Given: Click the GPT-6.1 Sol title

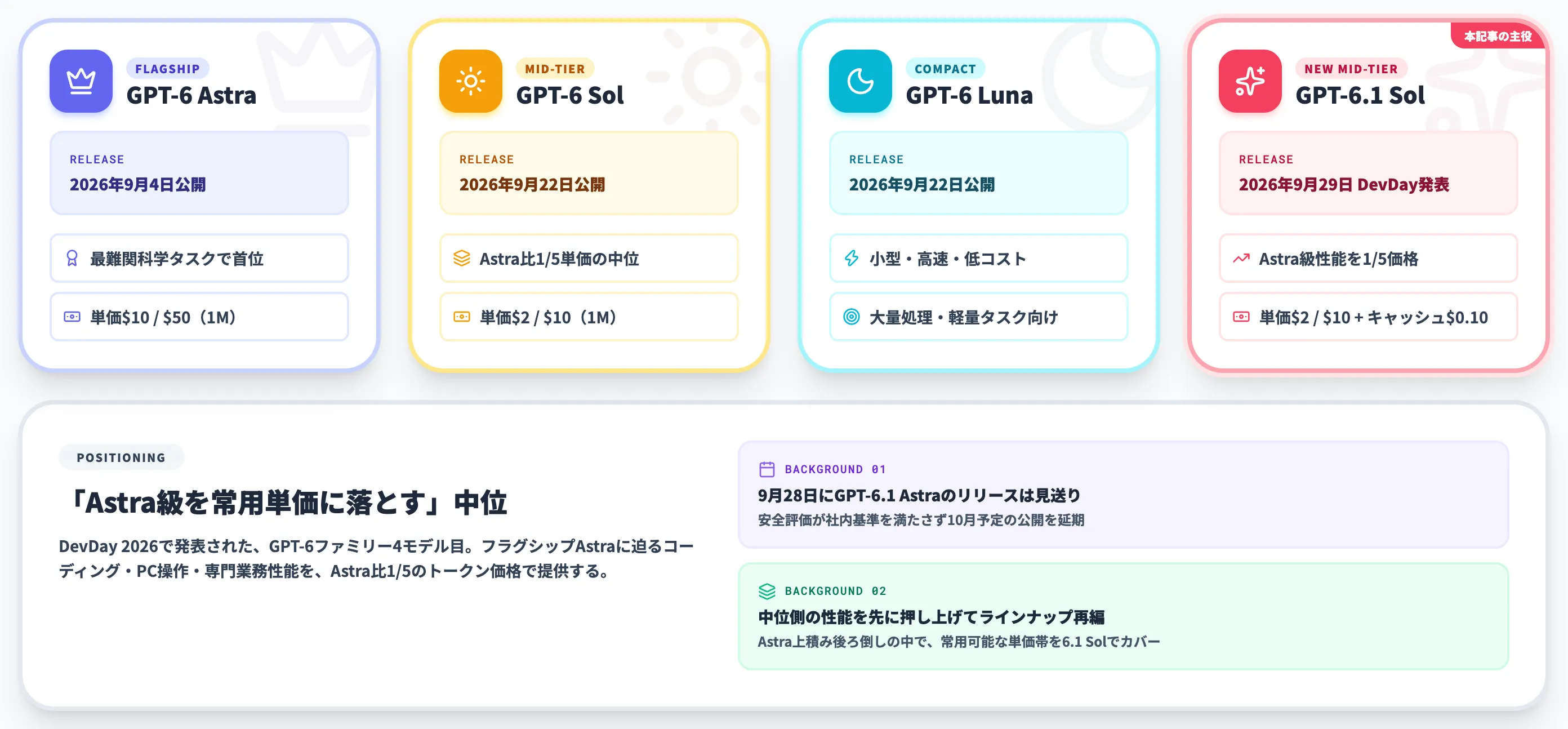Looking at the screenshot, I should pyautogui.click(x=1360, y=96).
